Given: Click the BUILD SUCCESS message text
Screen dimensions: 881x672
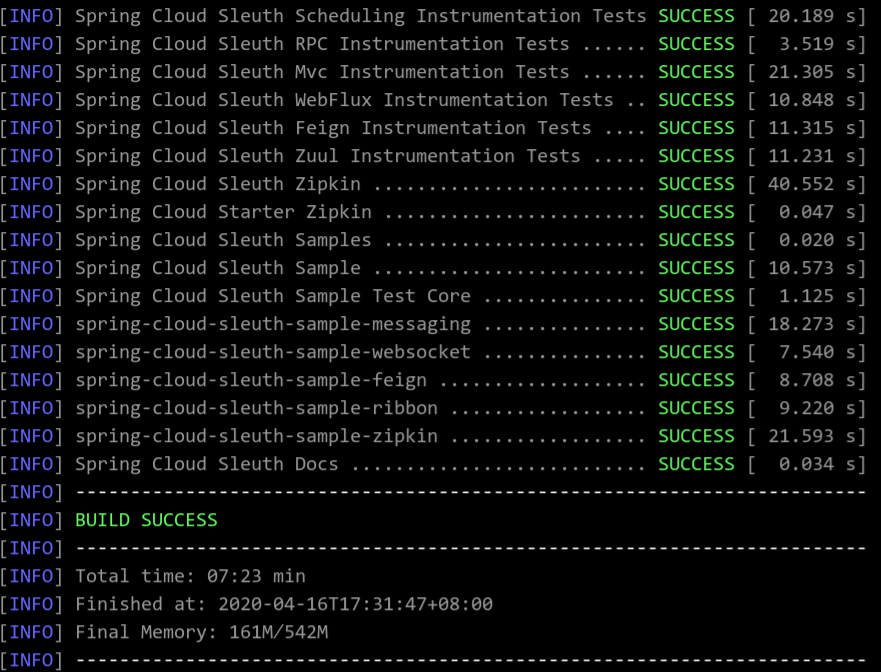Looking at the screenshot, I should click(146, 520).
